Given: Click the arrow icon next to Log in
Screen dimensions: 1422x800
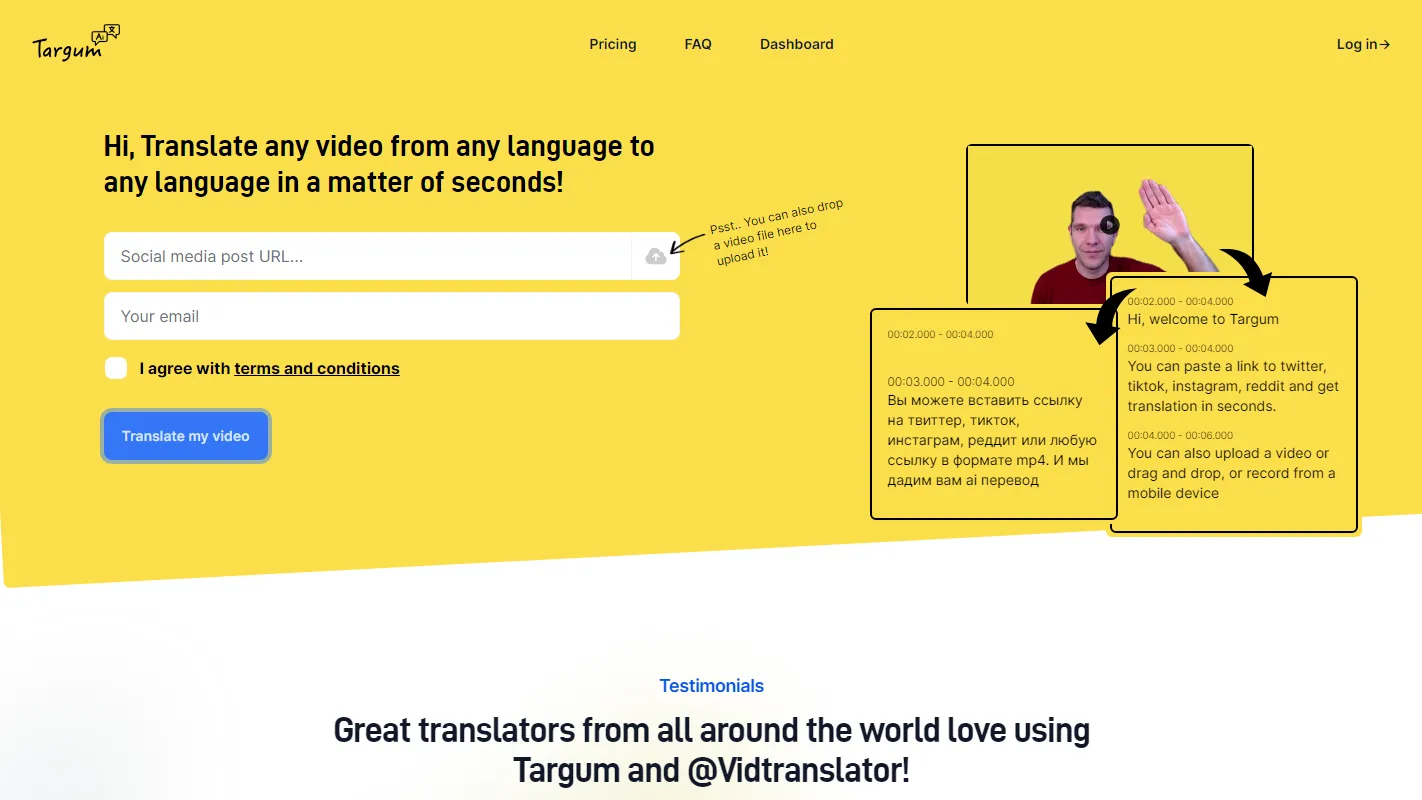Looking at the screenshot, I should point(1384,44).
